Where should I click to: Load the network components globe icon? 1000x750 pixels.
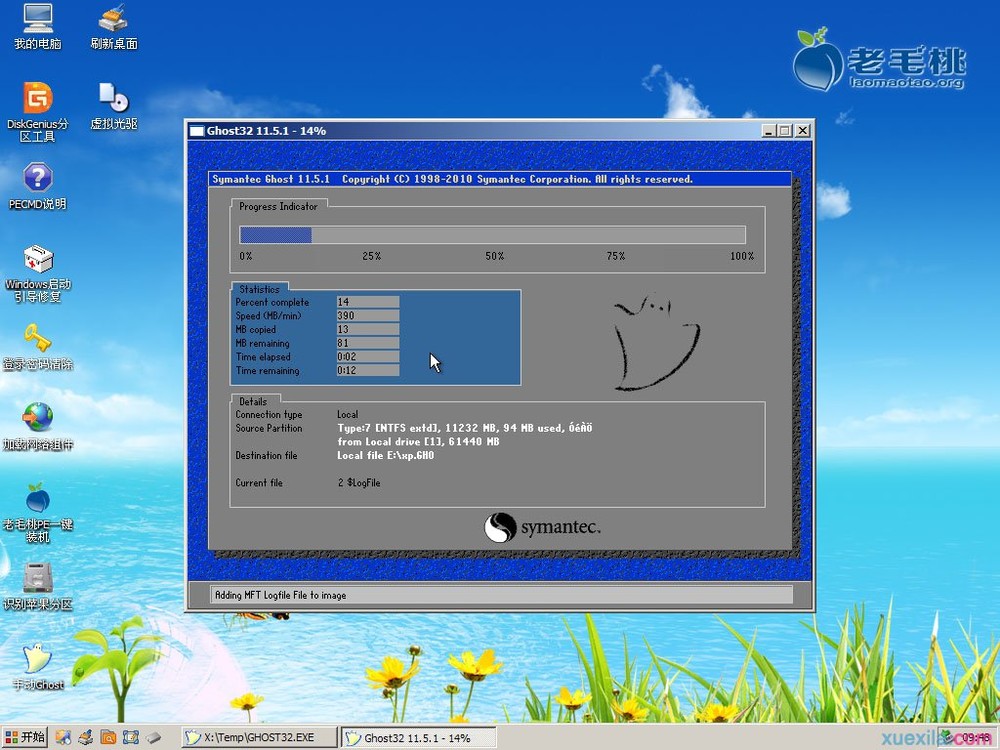[x=37, y=419]
